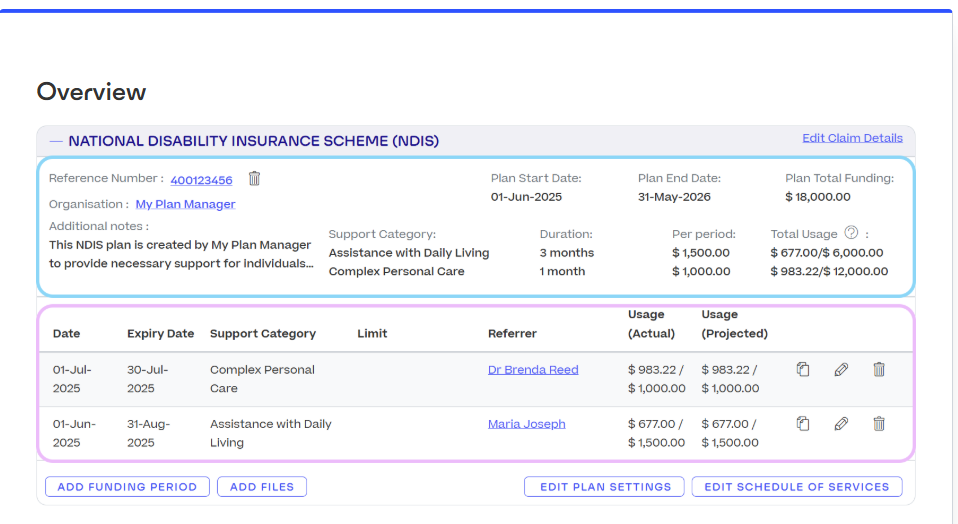Click the Add Funding Period button

point(128,487)
